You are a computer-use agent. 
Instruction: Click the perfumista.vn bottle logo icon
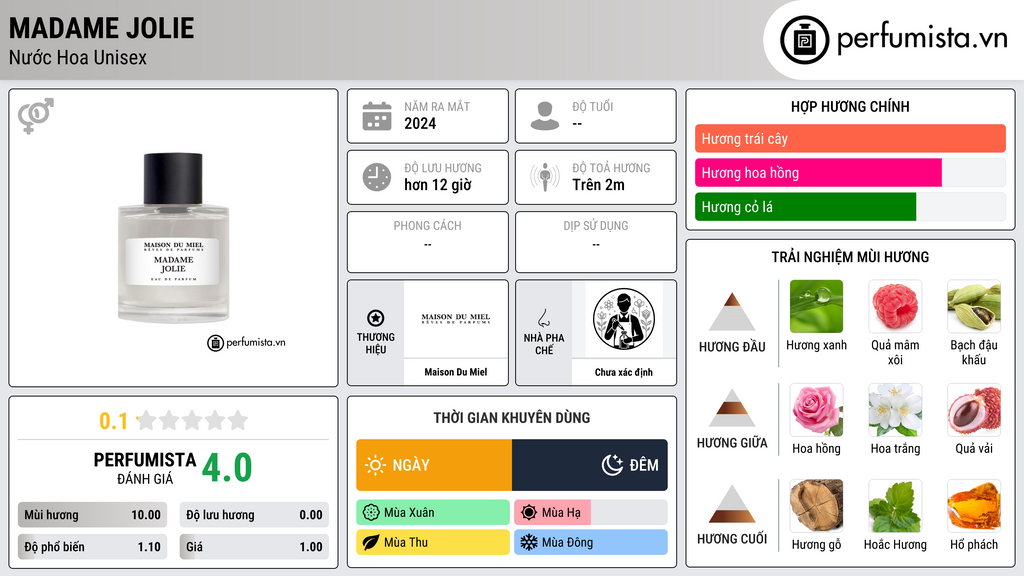[x=804, y=40]
